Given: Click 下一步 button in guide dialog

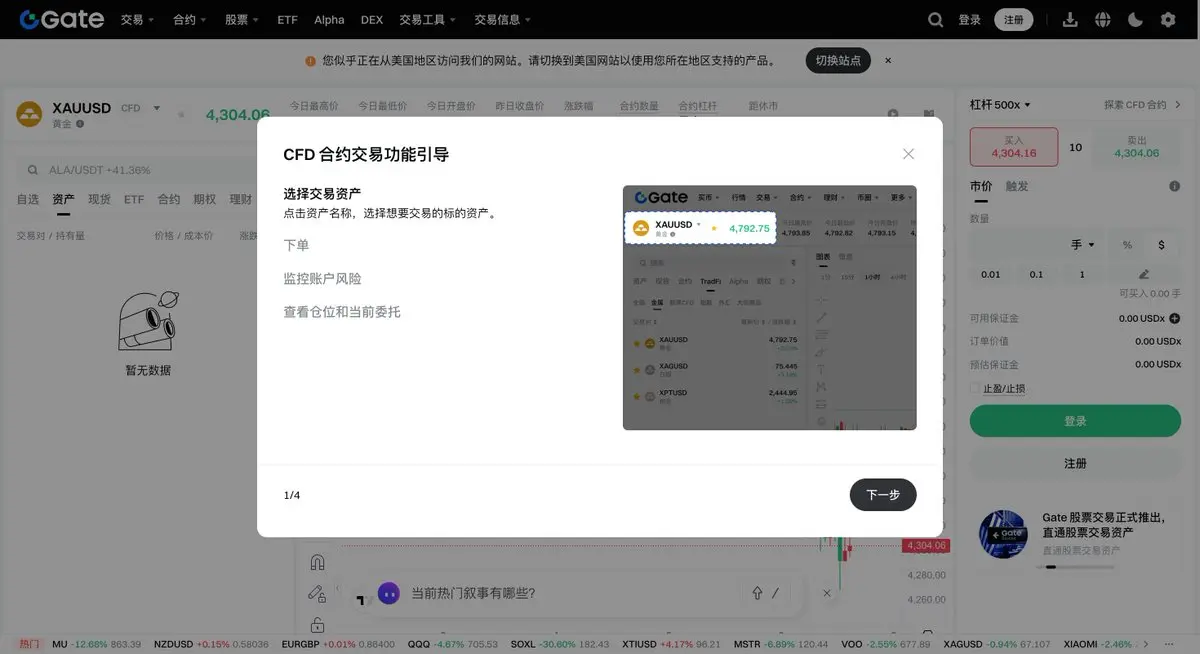Looking at the screenshot, I should click(x=883, y=495).
